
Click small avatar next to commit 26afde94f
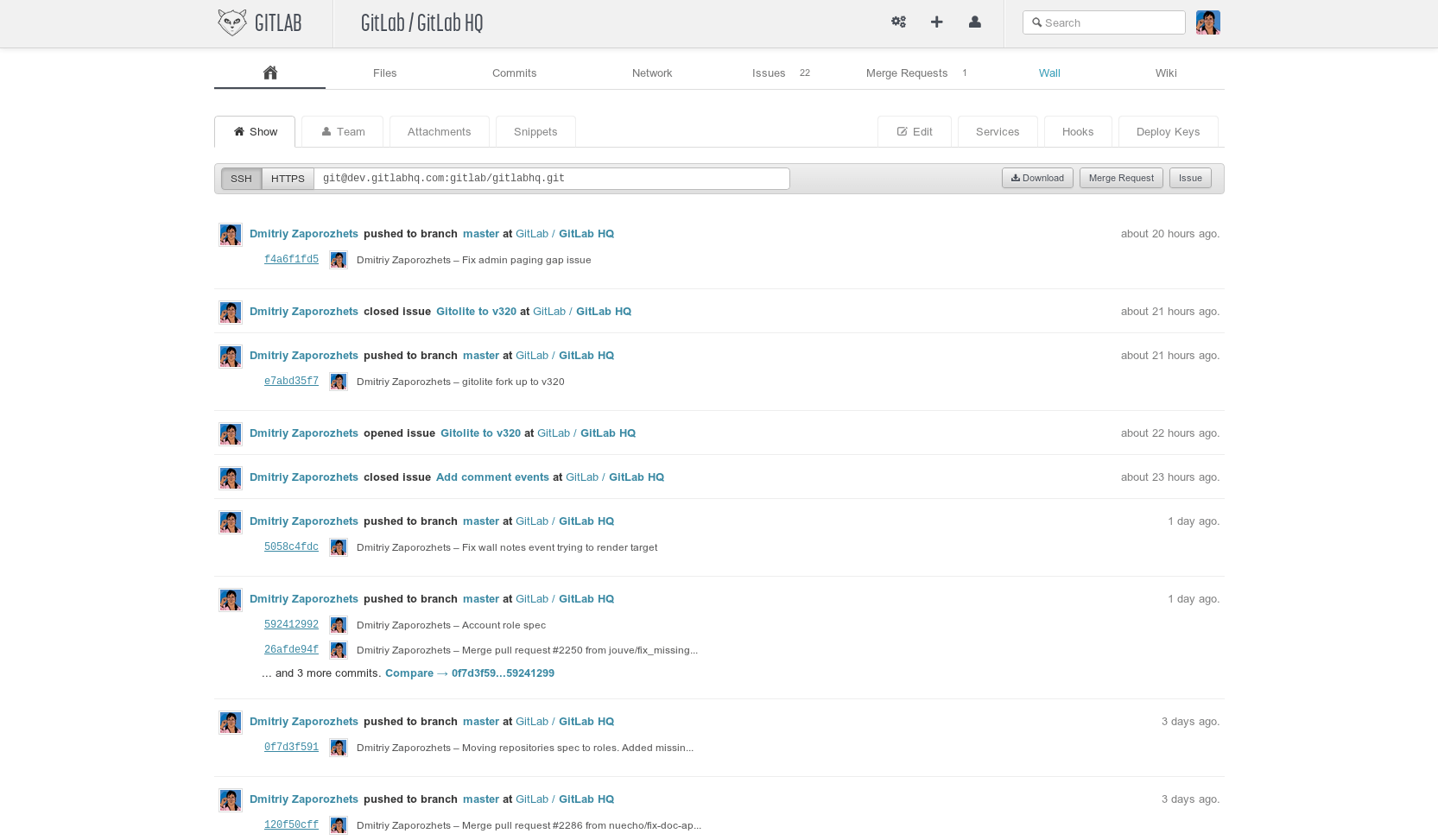coord(339,650)
